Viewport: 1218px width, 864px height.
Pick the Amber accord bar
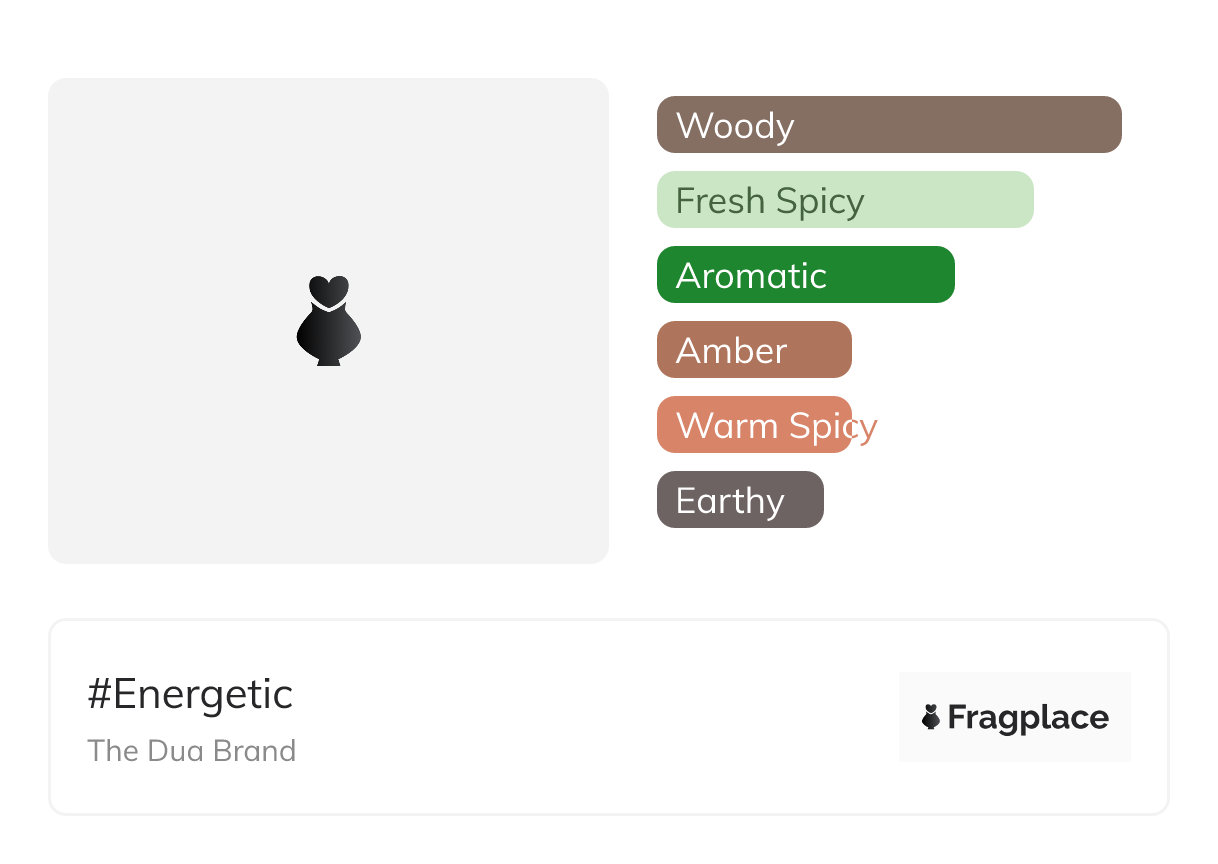754,350
